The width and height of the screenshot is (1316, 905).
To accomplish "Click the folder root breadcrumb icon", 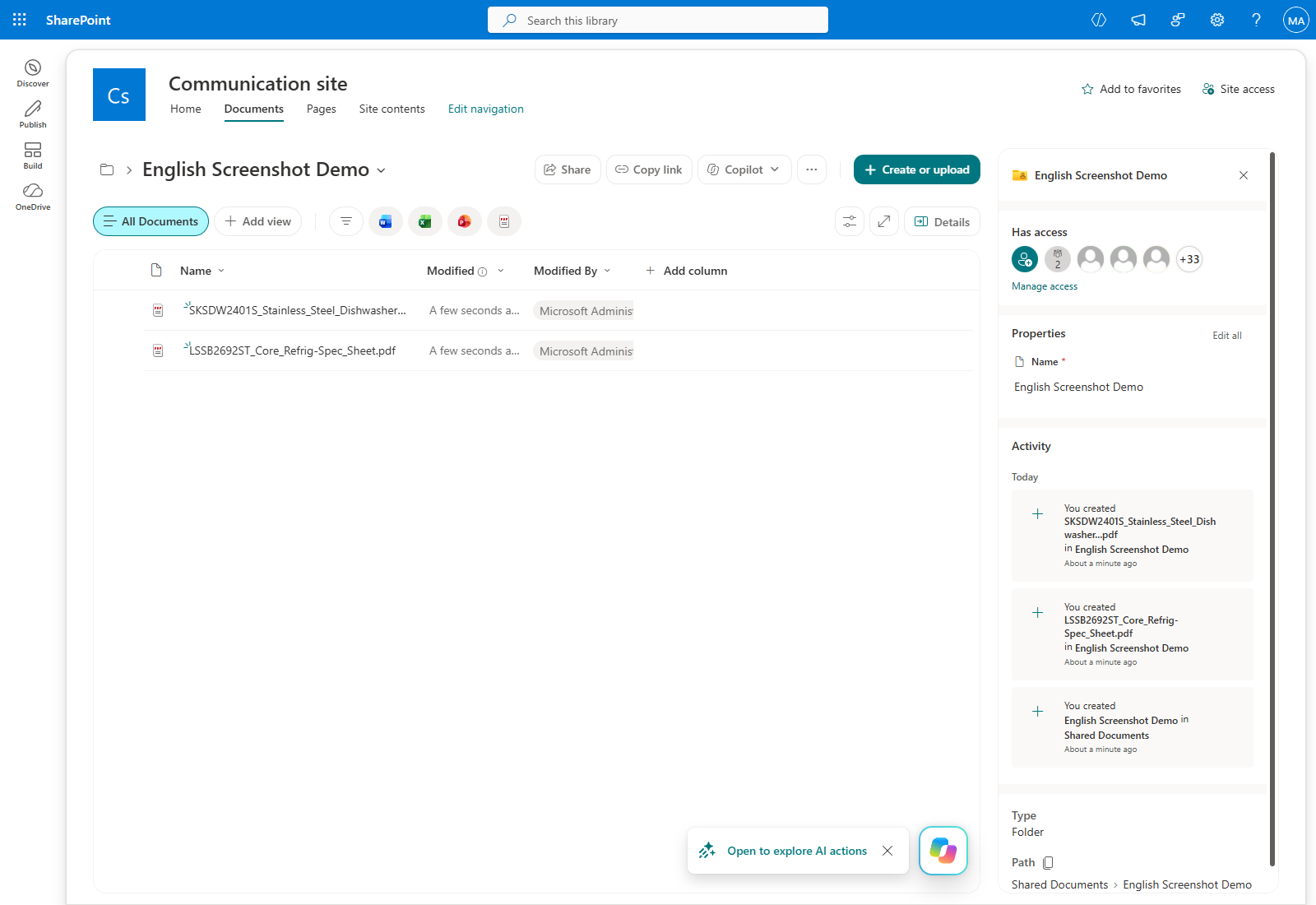I will (x=107, y=169).
